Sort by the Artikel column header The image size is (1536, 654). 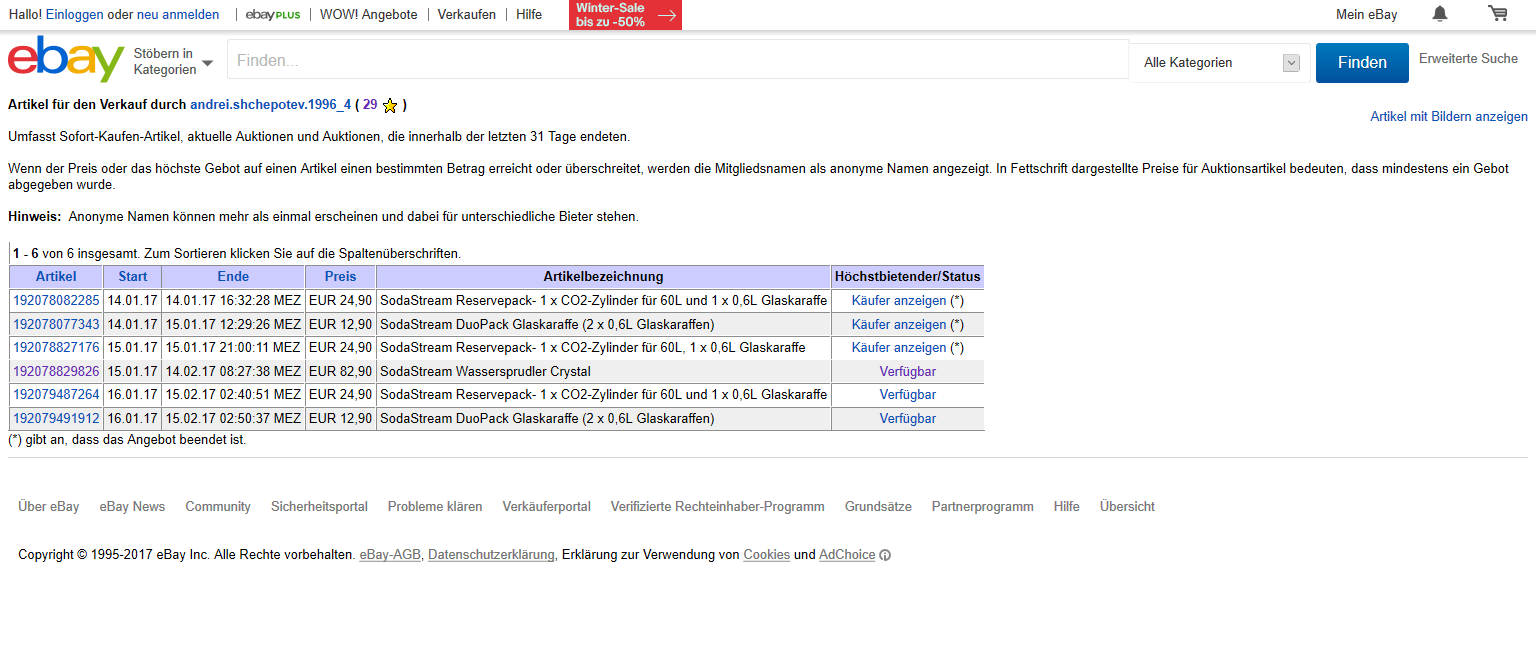(56, 277)
